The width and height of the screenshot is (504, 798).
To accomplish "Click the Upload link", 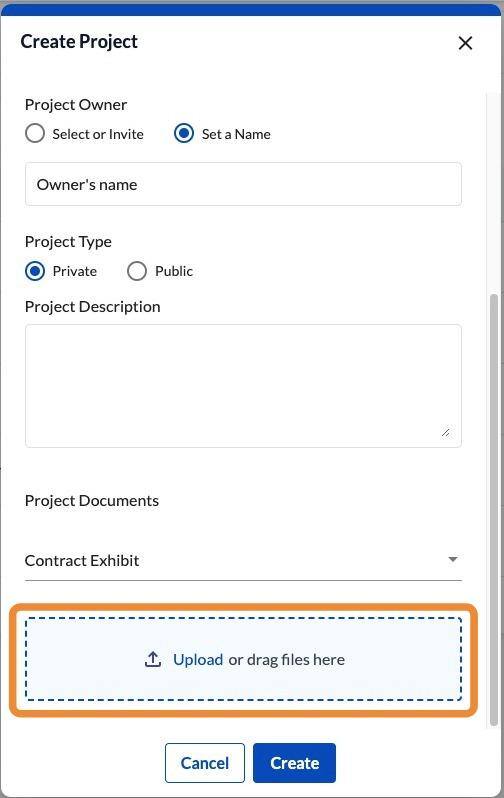I will 198,660.
